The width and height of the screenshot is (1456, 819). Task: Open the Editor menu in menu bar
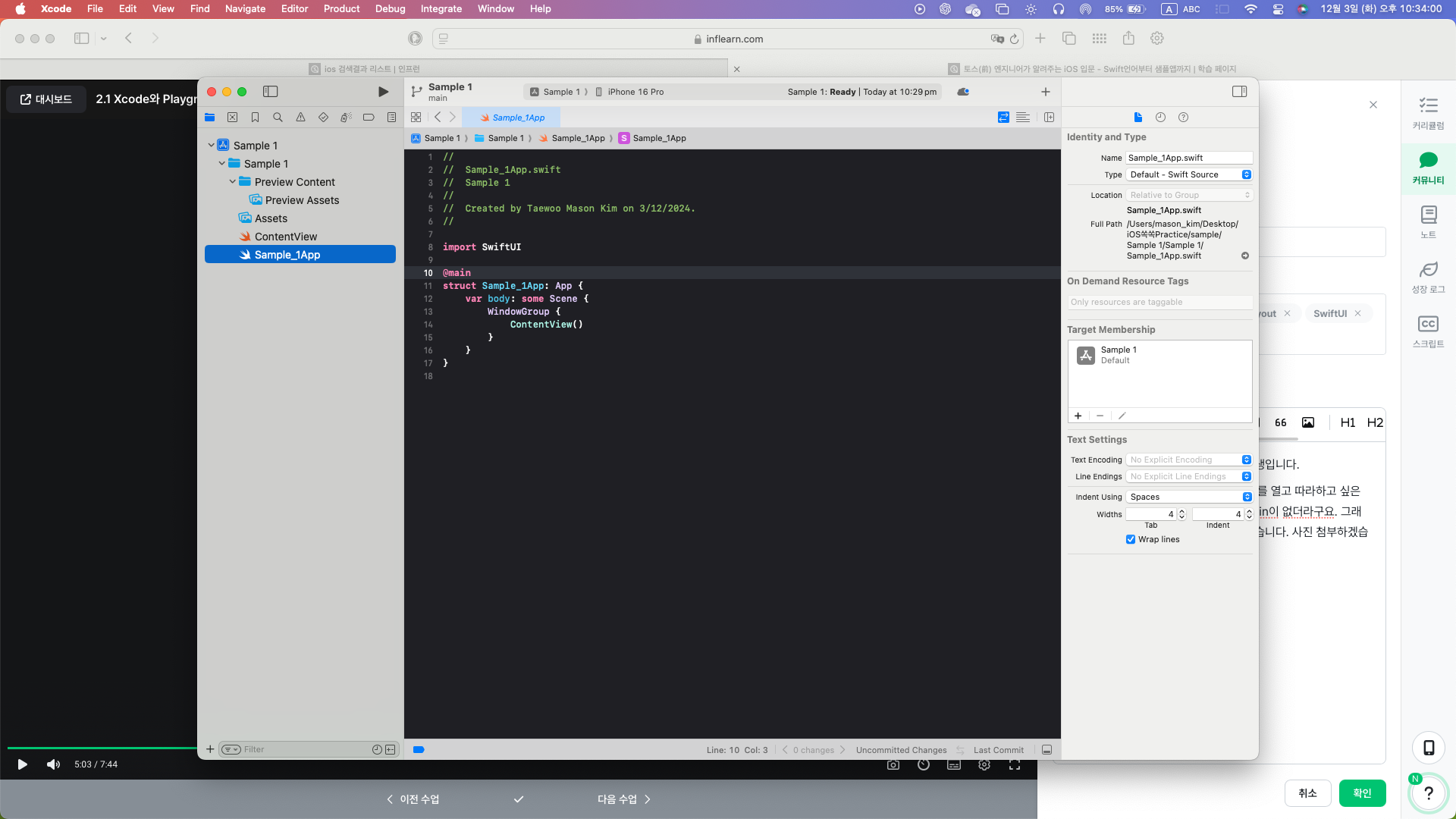click(293, 9)
